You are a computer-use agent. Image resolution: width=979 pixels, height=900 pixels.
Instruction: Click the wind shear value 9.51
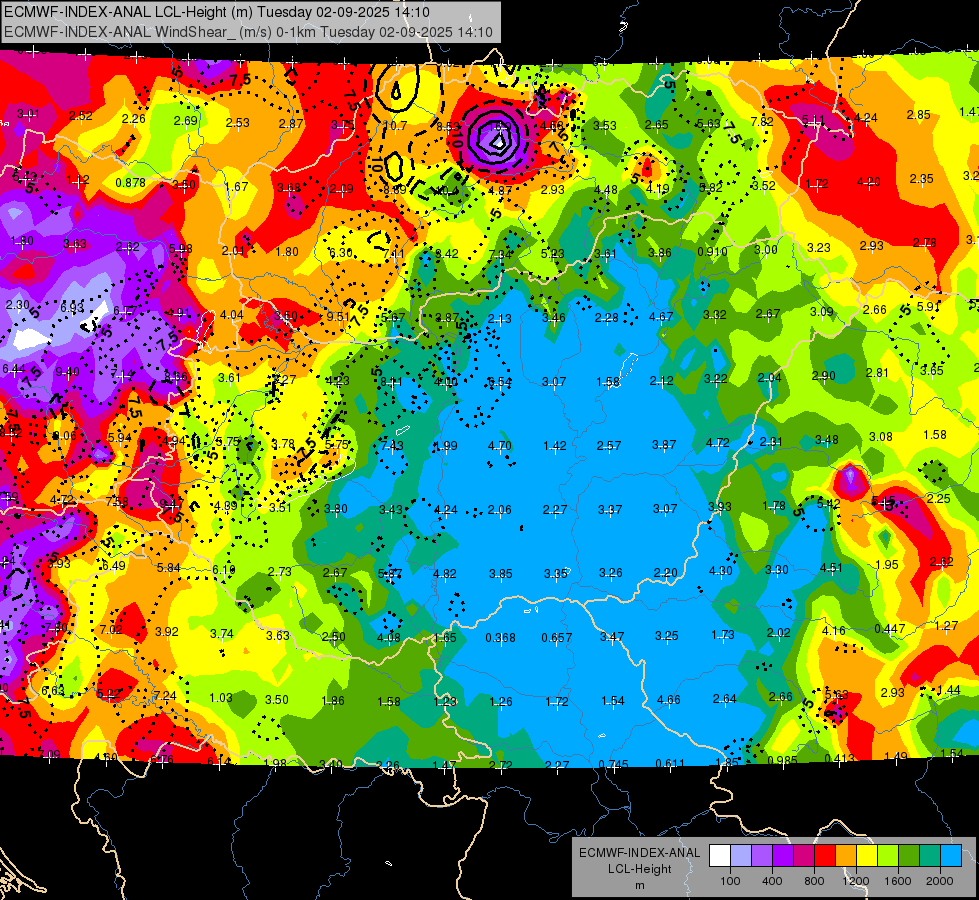338,317
